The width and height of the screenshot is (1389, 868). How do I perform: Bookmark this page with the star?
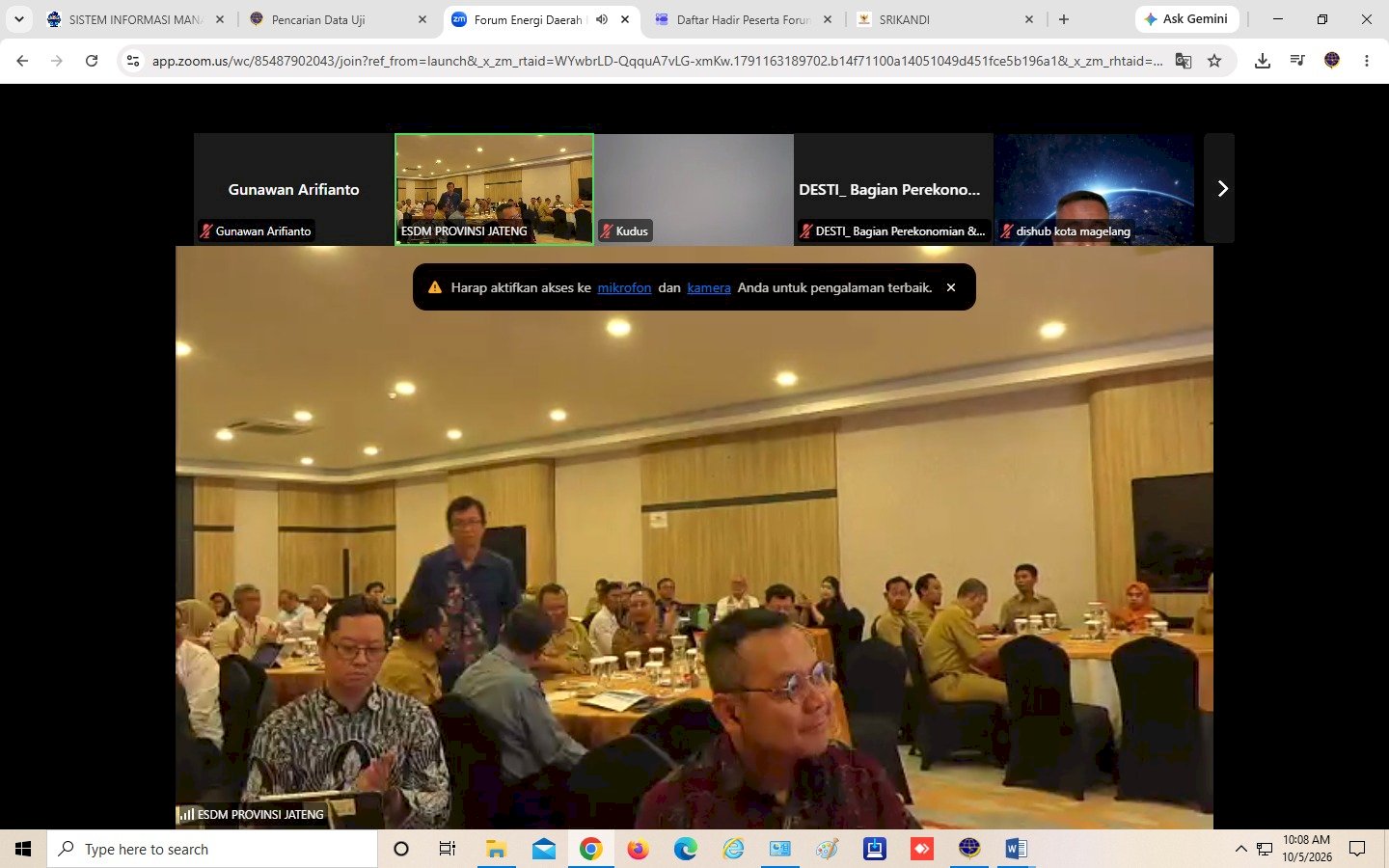pyautogui.click(x=1214, y=61)
